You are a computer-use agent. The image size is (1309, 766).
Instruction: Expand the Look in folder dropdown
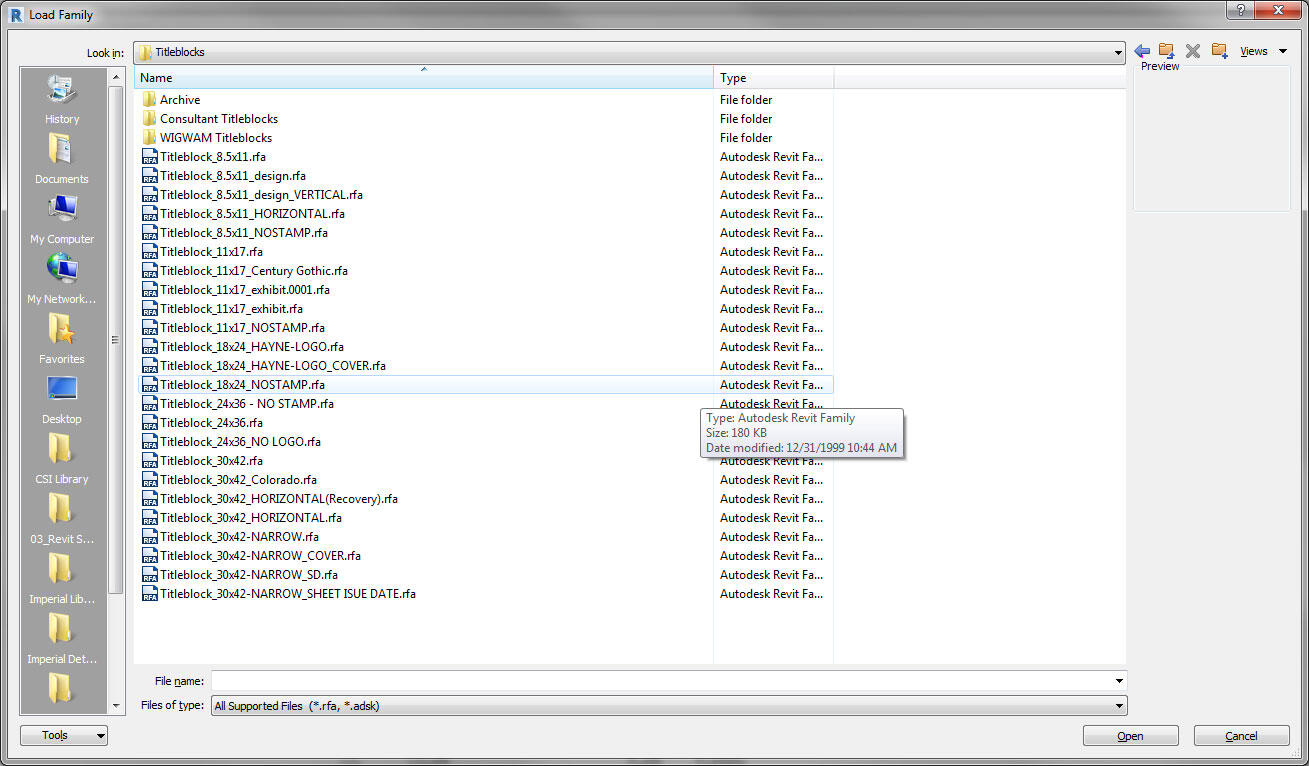tap(1118, 52)
